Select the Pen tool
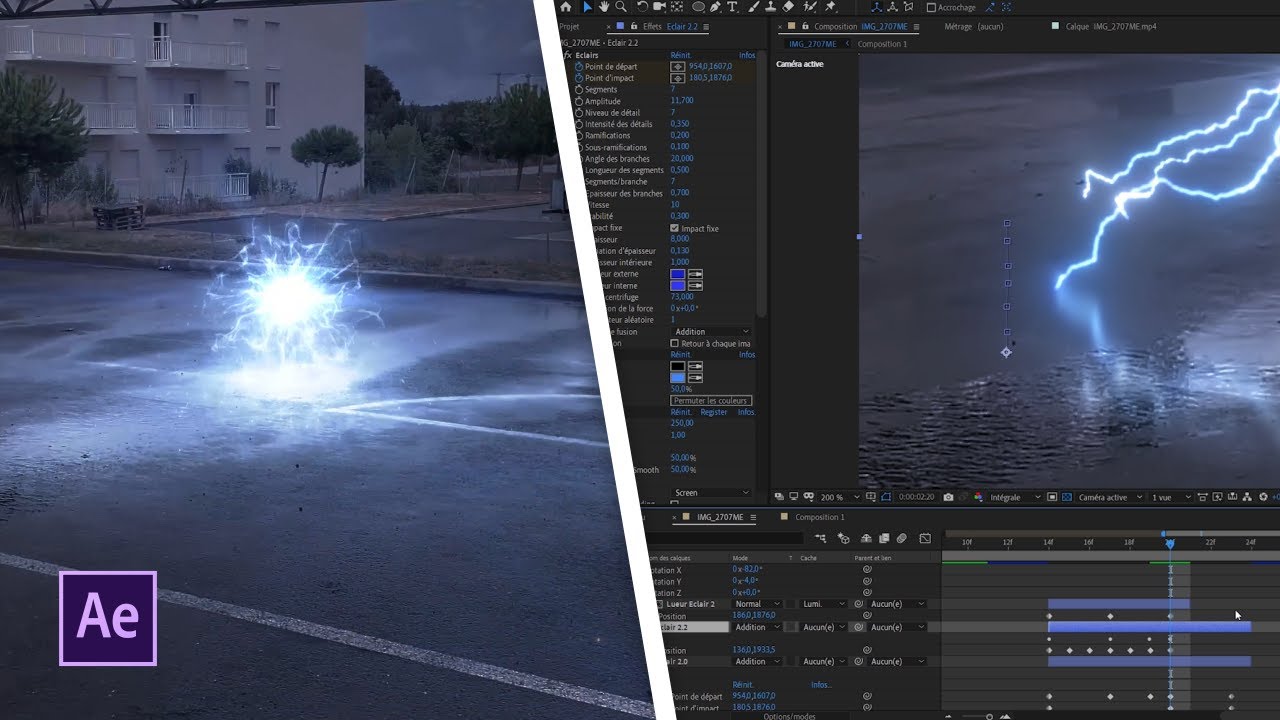1280x720 pixels. (x=715, y=7)
